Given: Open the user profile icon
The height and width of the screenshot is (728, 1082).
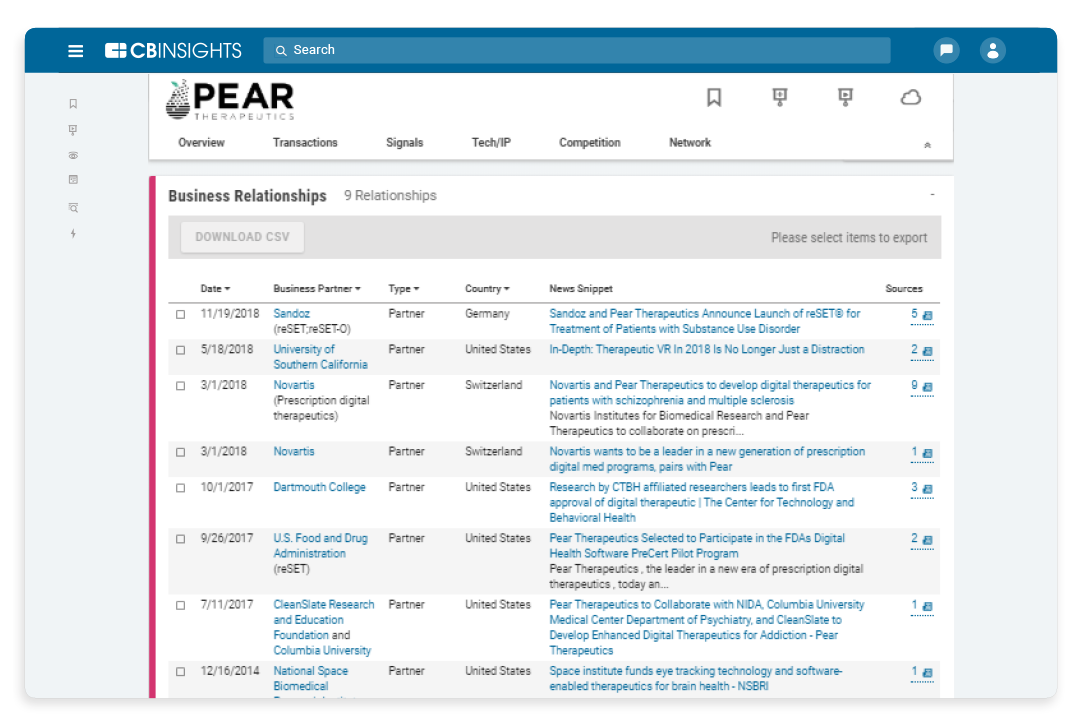Looking at the screenshot, I should click(992, 50).
